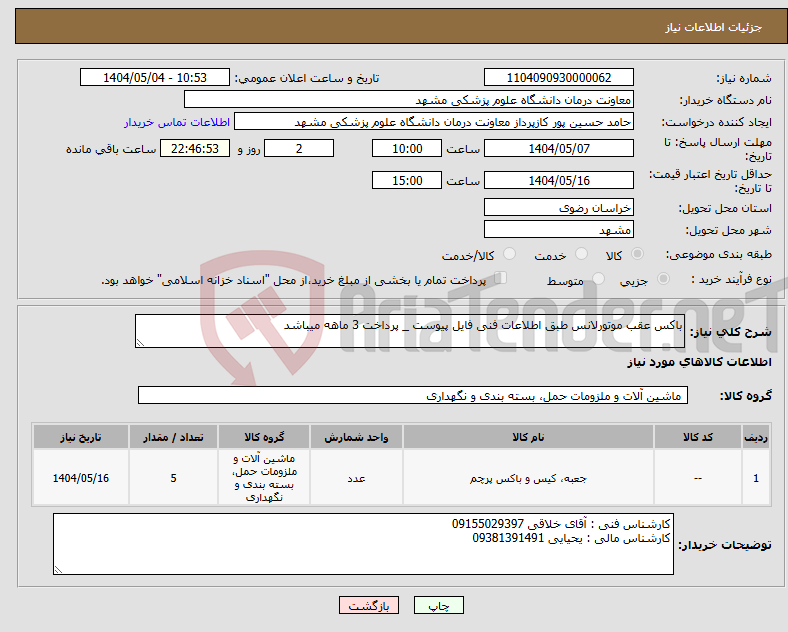Screen dimensions: 788x632
Task: Click the جزئیات اطلاعات نیاز header title
Action: coord(714,27)
